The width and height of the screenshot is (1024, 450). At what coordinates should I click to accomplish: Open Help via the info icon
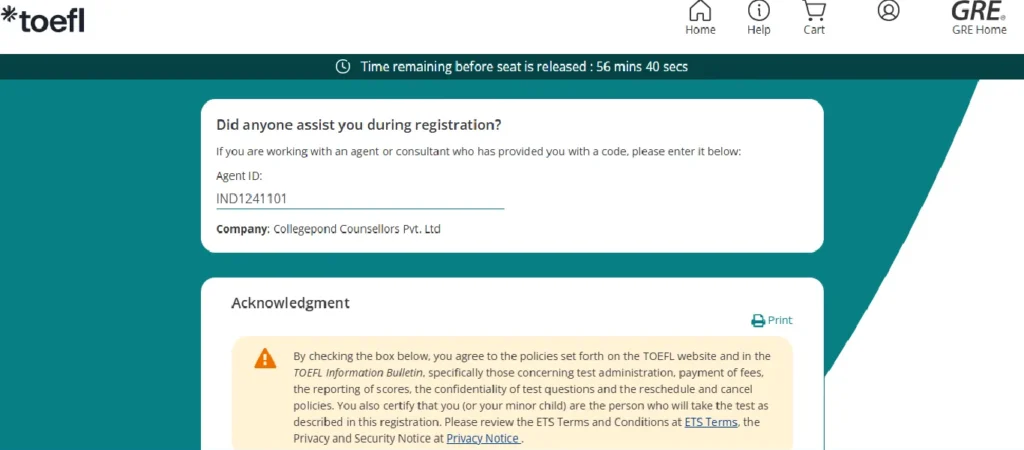(759, 11)
